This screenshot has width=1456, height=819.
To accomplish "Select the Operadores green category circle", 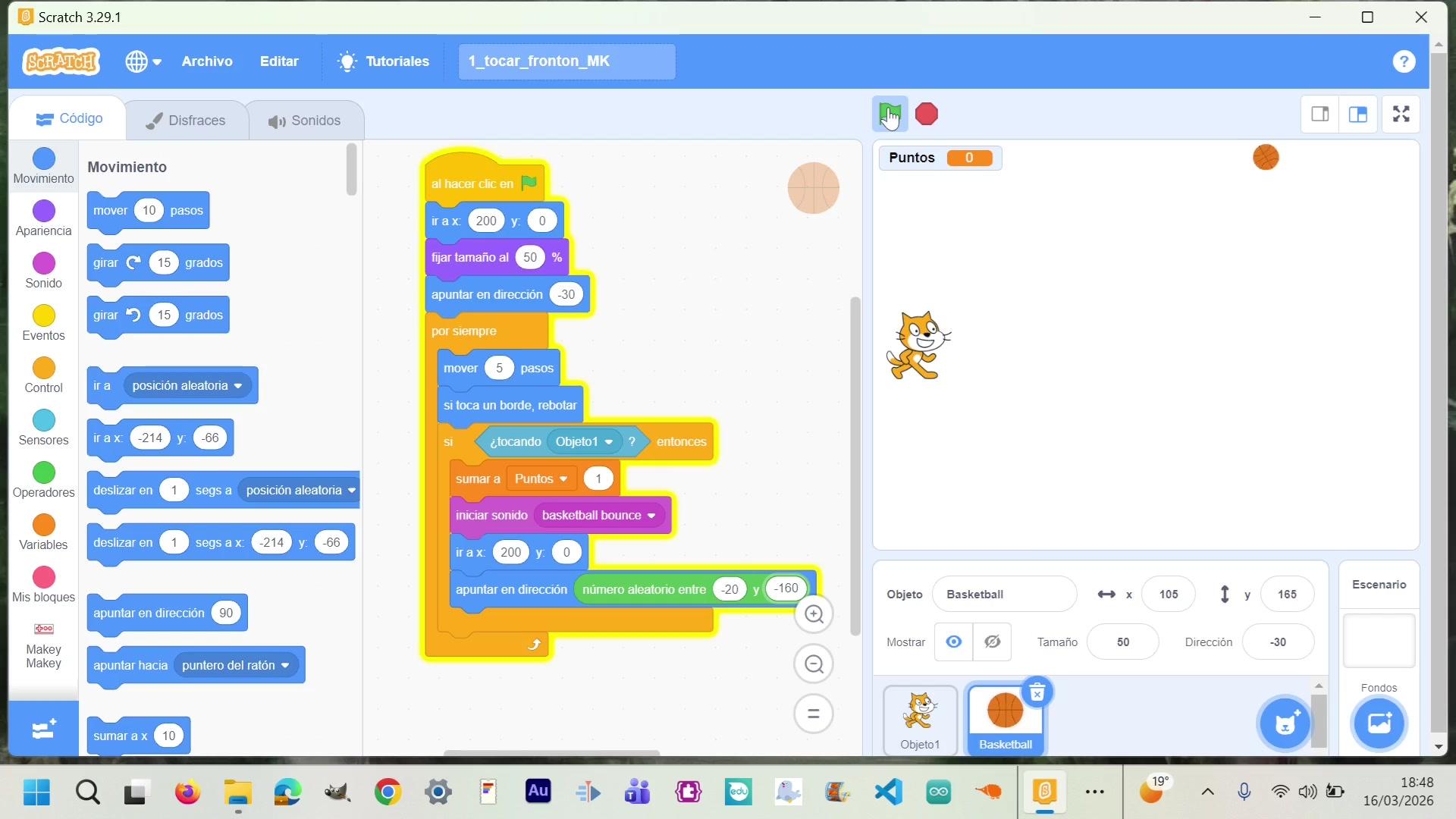I will [44, 473].
